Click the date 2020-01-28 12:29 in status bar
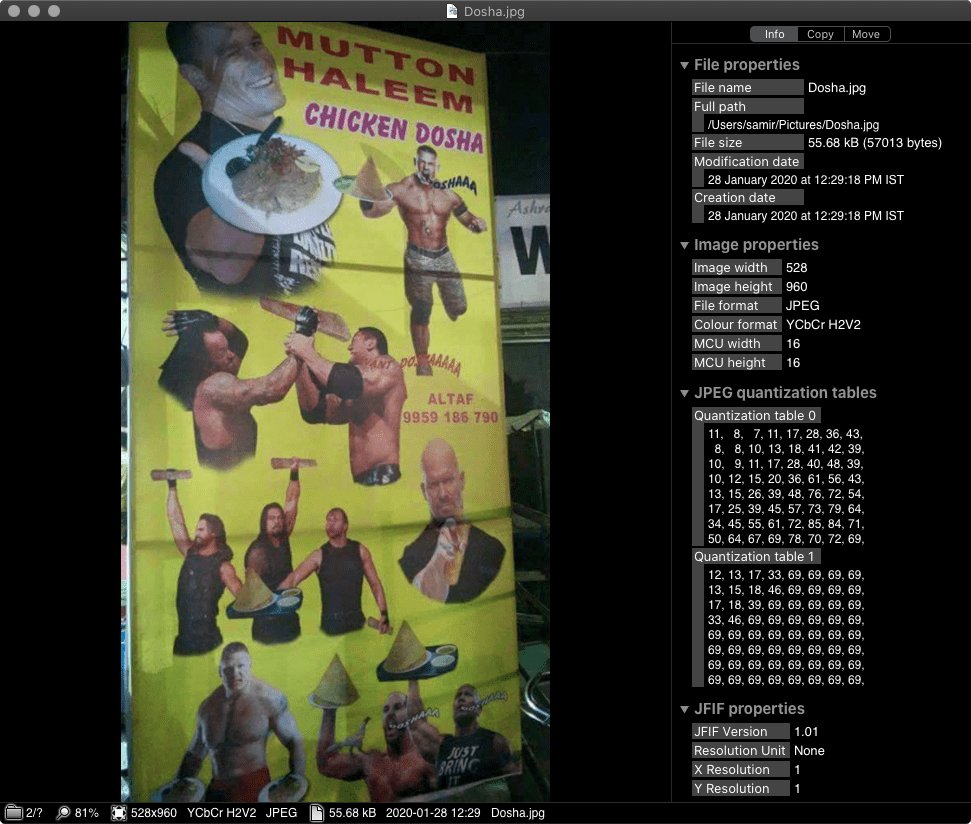Image resolution: width=971 pixels, height=824 pixels. [433, 813]
